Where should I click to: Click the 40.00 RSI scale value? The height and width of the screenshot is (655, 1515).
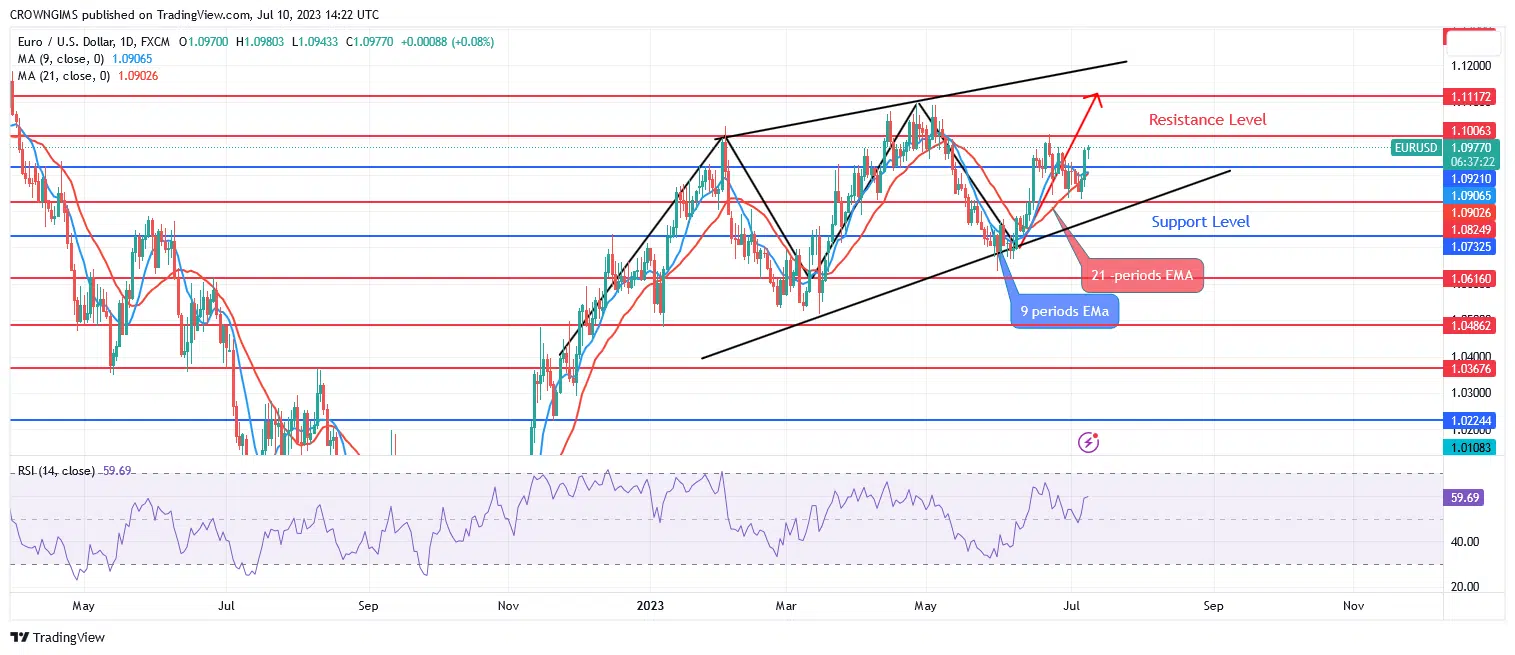pyautogui.click(x=1464, y=542)
